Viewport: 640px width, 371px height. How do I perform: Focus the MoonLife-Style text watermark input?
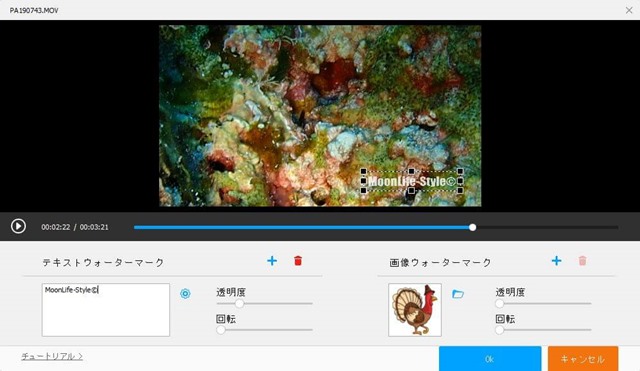coord(106,310)
